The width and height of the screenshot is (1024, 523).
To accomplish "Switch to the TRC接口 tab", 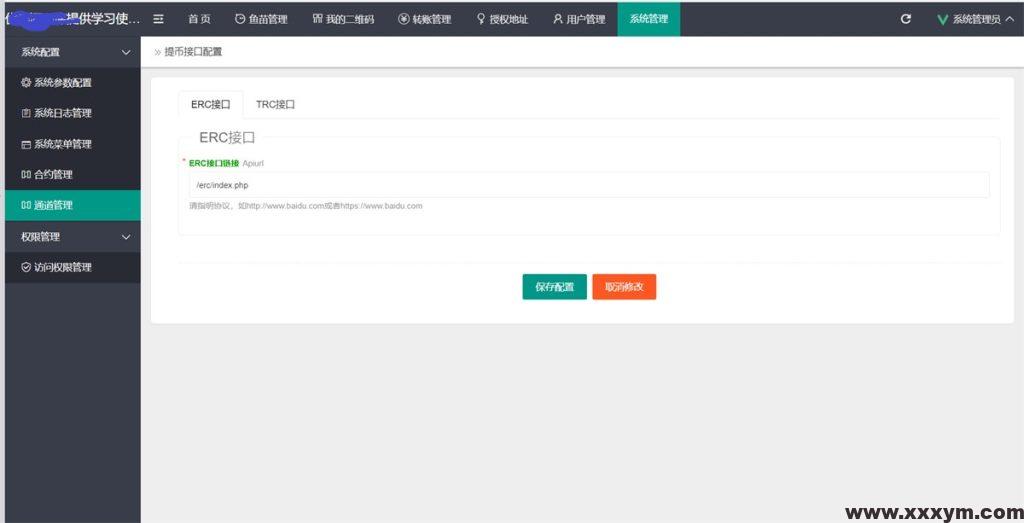I will [275, 104].
